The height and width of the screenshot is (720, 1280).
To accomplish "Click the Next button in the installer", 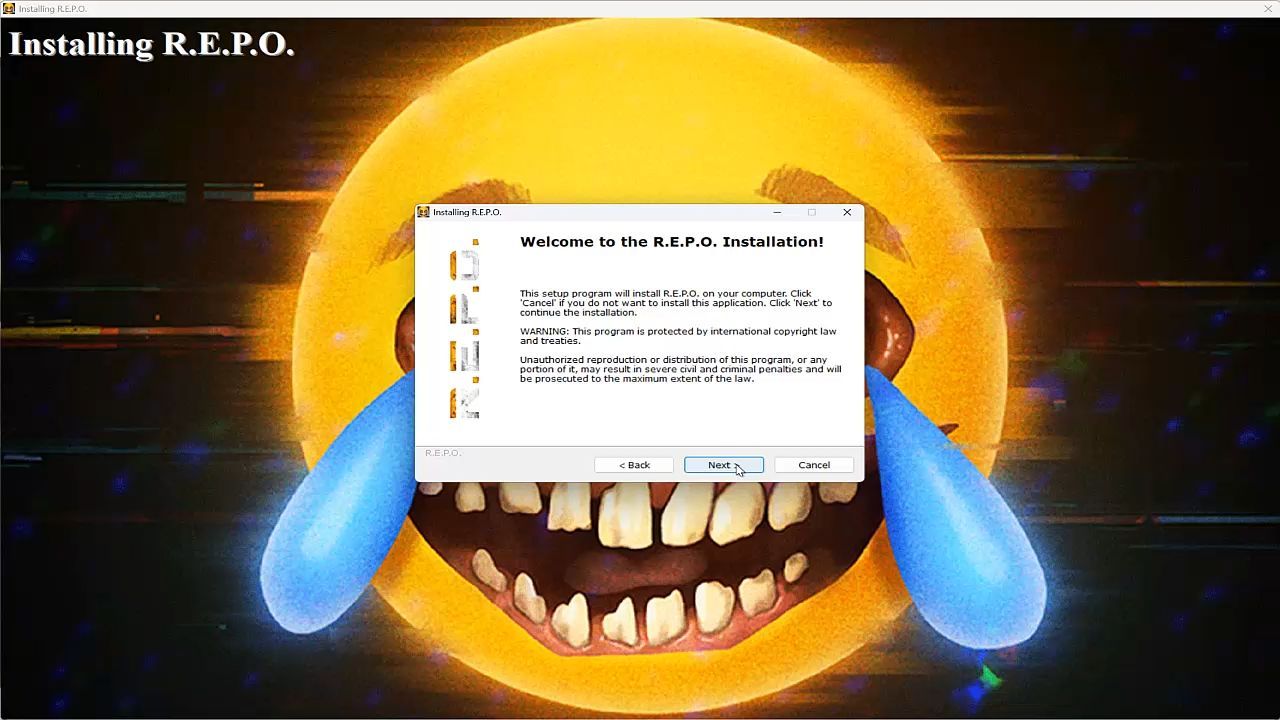I will click(724, 465).
